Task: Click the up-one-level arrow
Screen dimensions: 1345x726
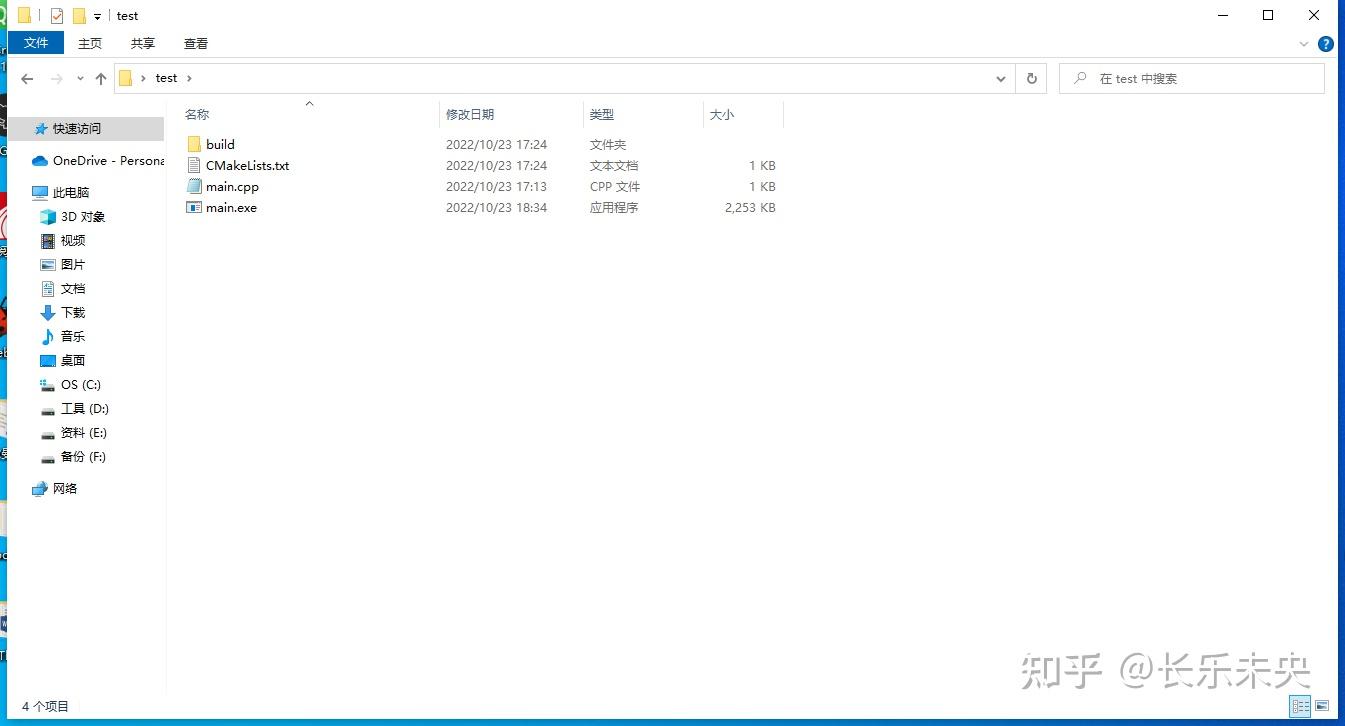Action: point(101,78)
